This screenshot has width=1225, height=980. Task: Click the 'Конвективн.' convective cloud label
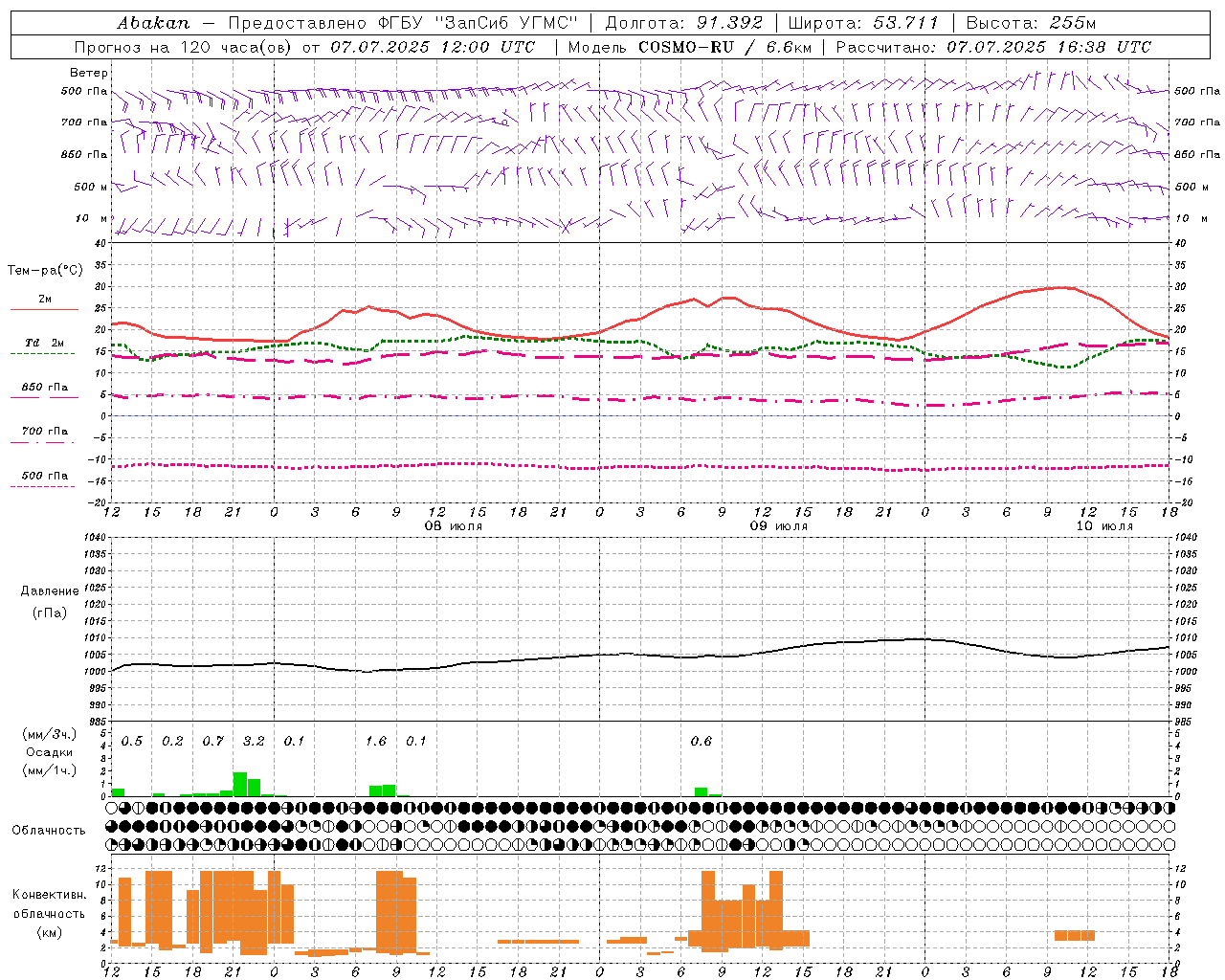pyautogui.click(x=50, y=895)
